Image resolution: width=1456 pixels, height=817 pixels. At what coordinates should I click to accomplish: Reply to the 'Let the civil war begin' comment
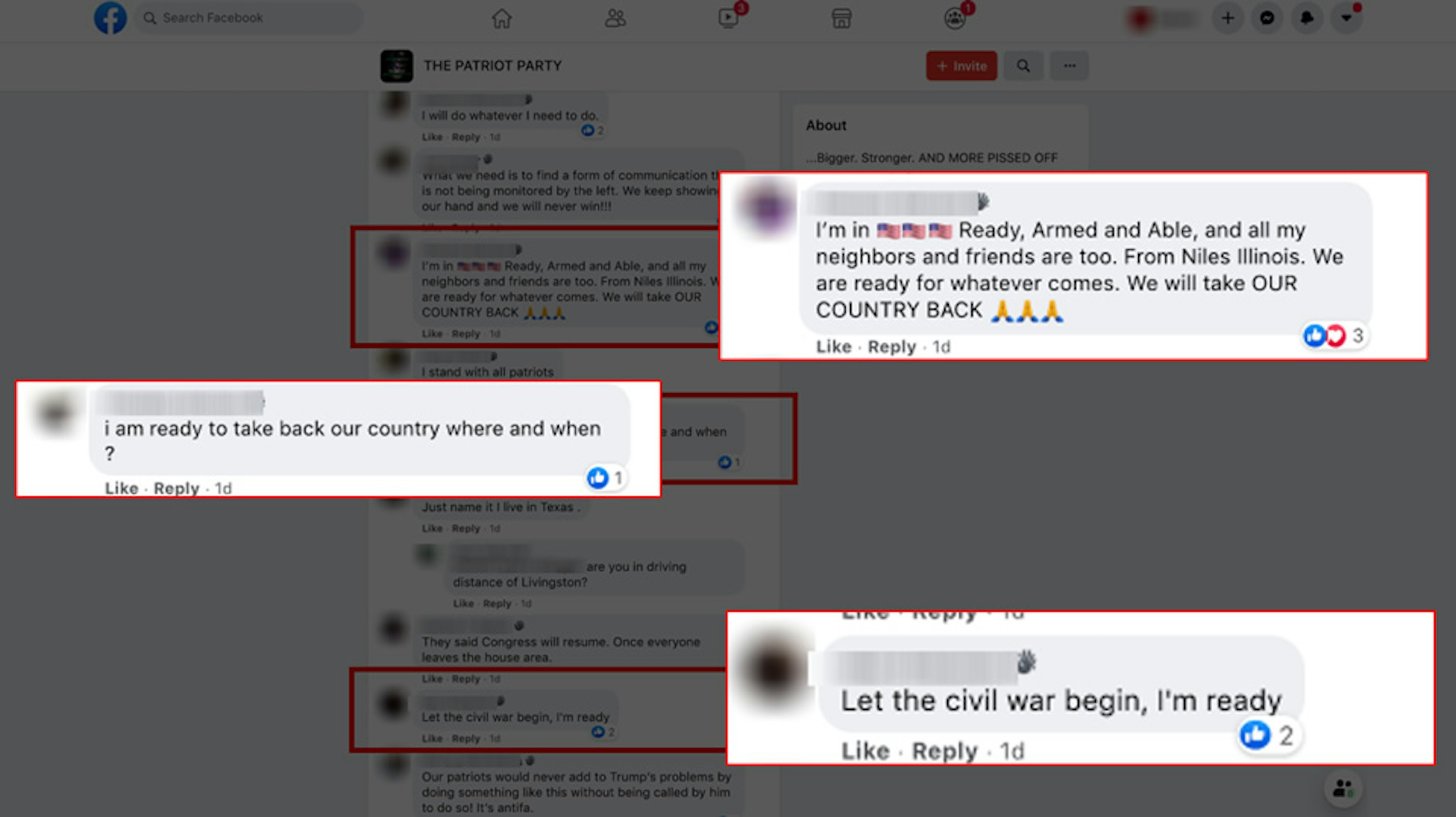point(945,751)
